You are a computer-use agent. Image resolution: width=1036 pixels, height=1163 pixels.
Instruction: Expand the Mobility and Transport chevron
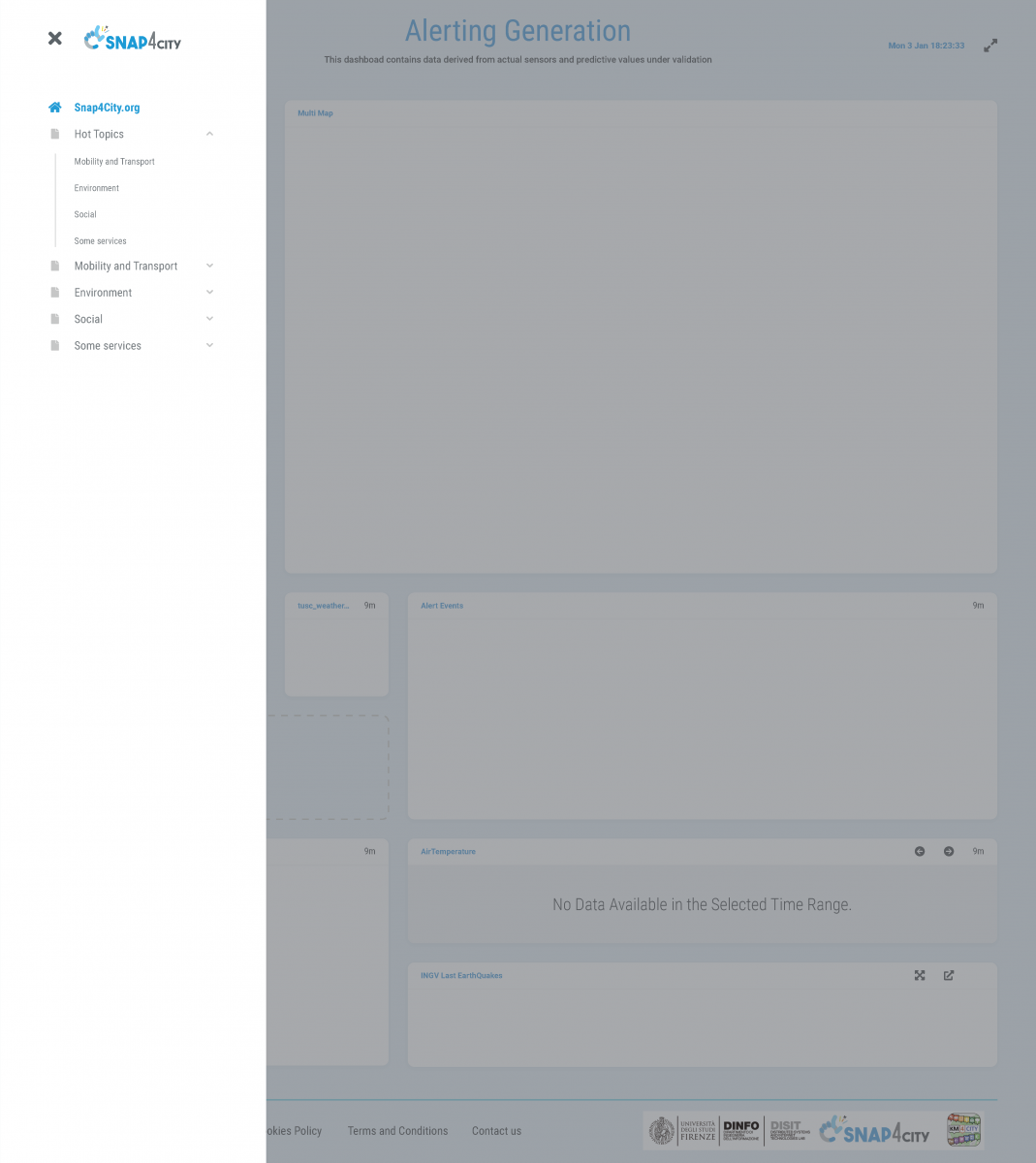tap(209, 266)
